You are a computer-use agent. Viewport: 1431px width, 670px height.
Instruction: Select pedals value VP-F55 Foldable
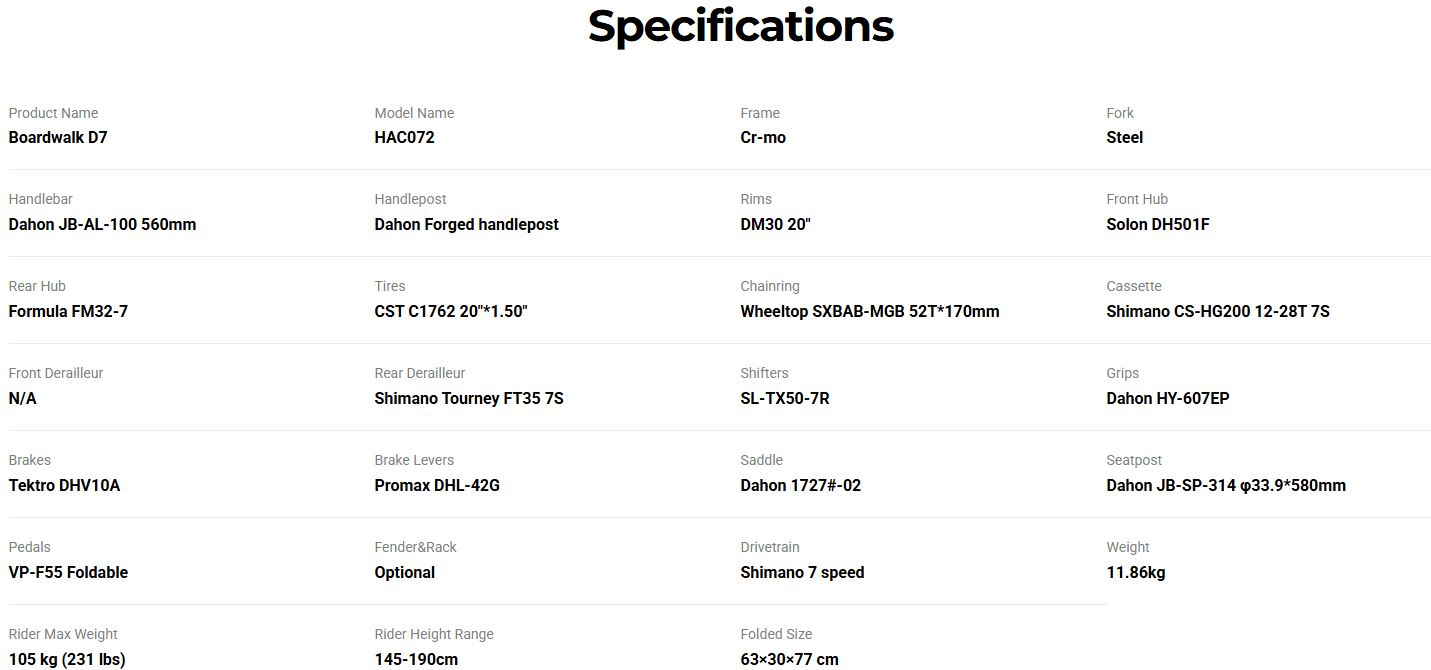(x=68, y=573)
